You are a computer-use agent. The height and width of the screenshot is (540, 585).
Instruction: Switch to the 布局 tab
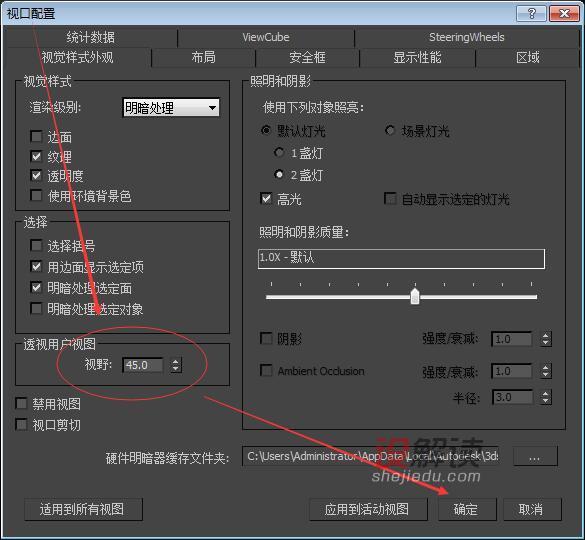tap(203, 57)
